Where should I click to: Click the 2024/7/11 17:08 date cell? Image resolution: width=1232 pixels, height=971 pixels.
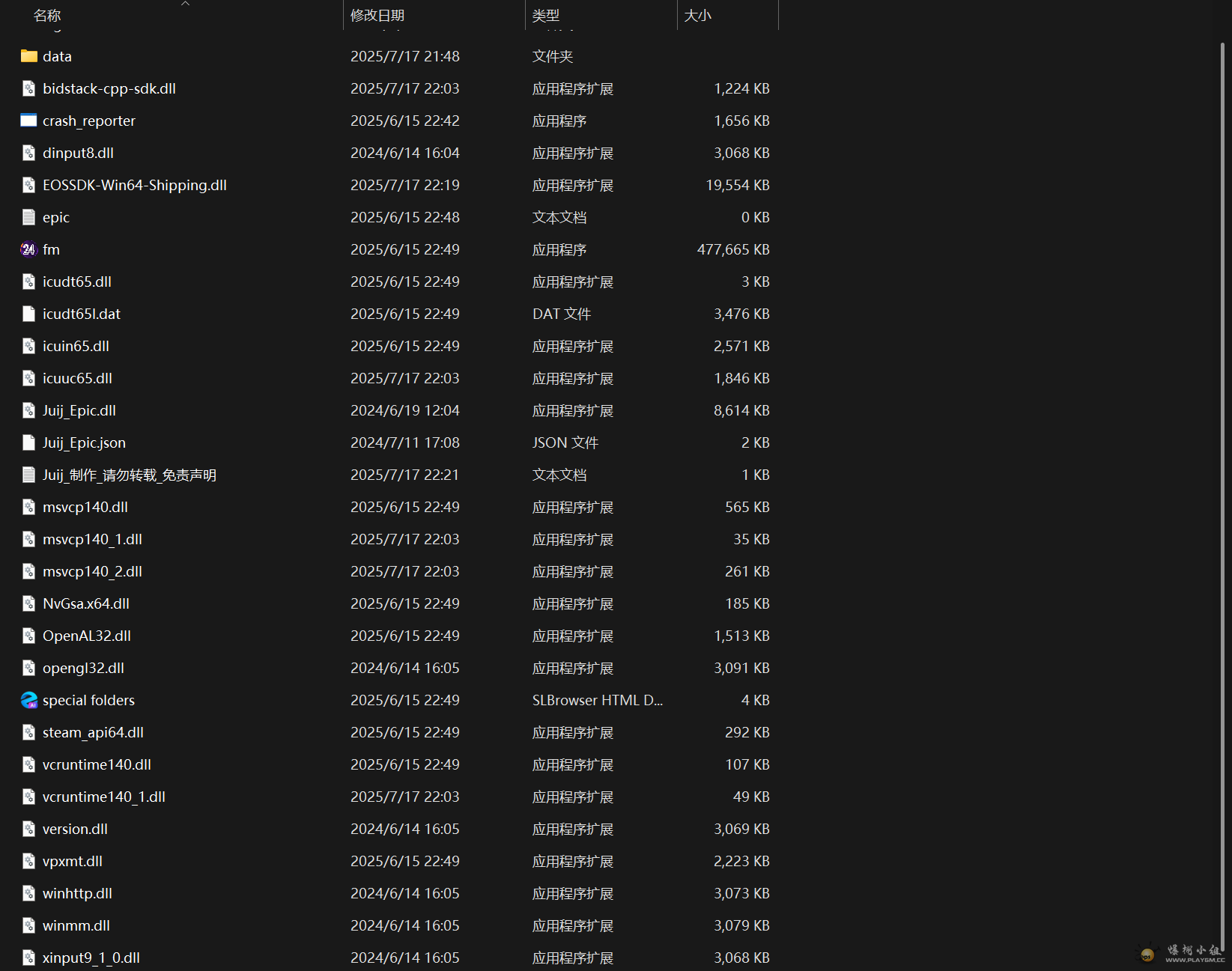pyautogui.click(x=405, y=442)
